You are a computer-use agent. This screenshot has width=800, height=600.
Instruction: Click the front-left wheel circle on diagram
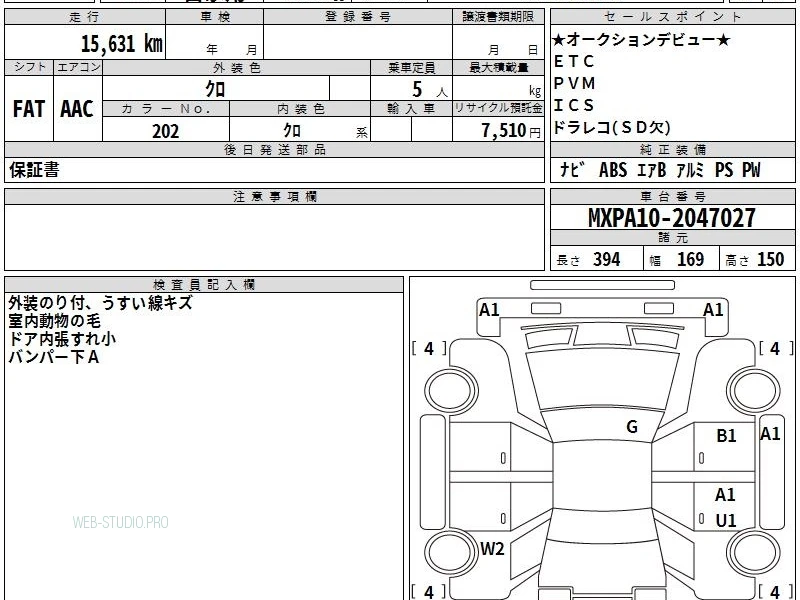(x=451, y=390)
